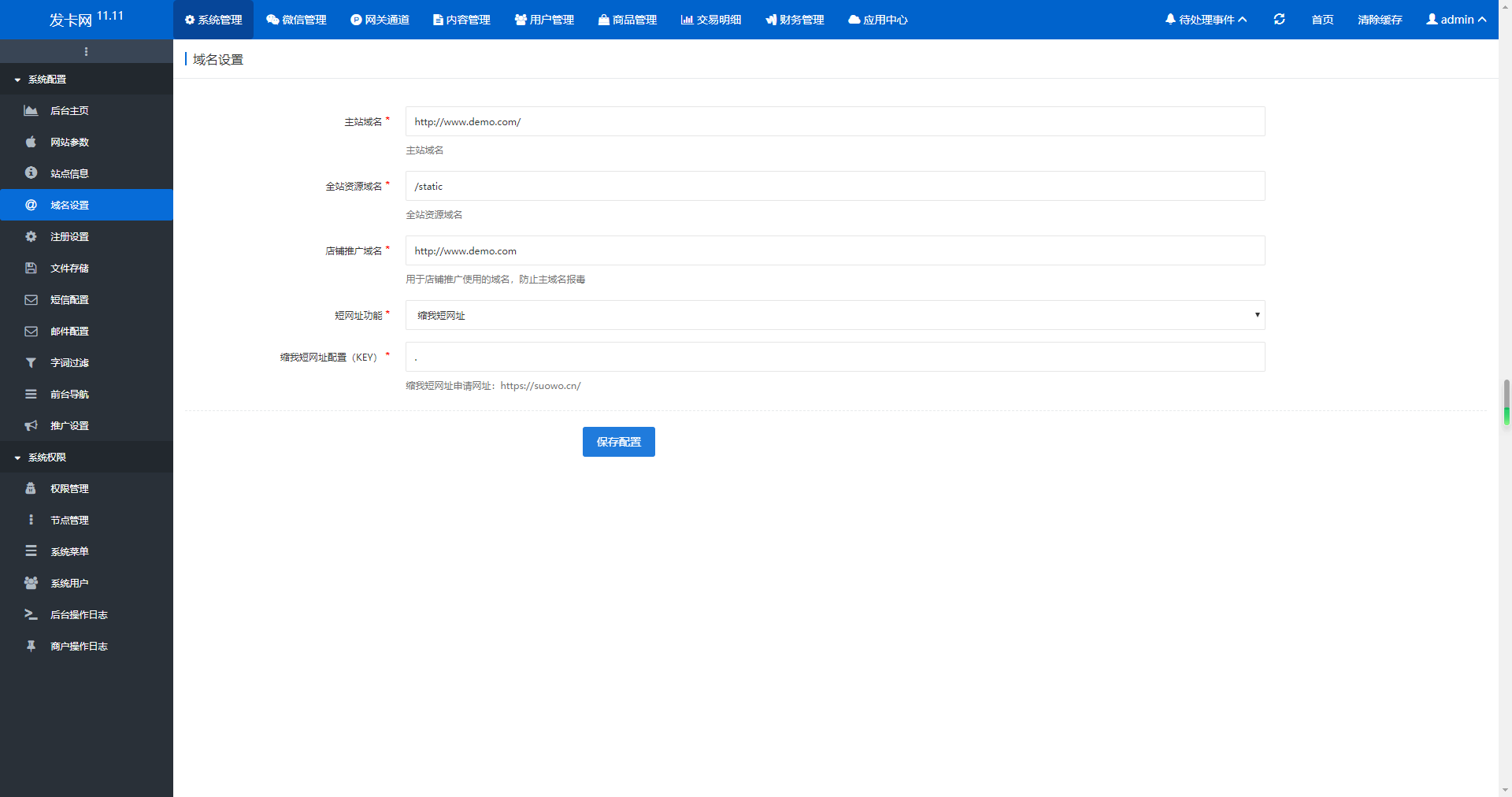
Task: Click the 后台主页 chart icon in sidebar
Action: (31, 110)
